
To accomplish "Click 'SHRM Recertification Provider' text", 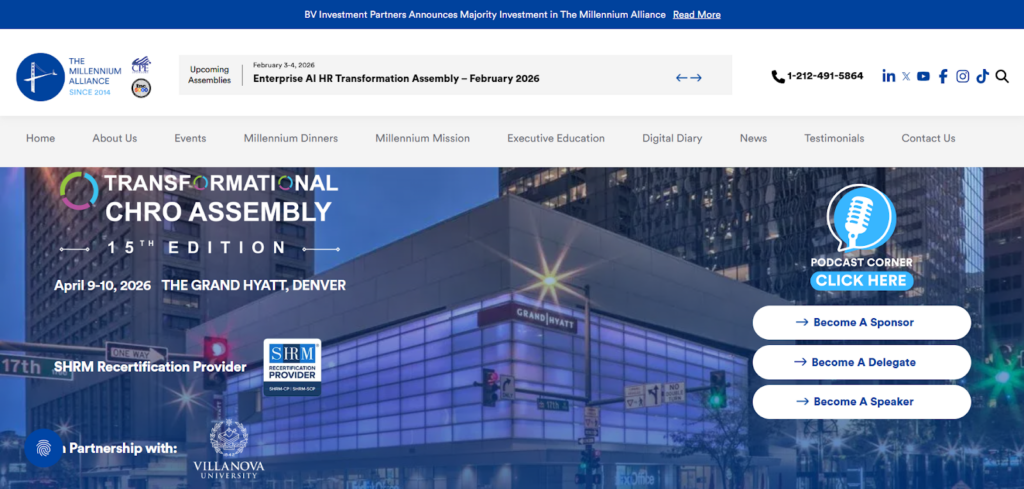I will [x=150, y=367].
